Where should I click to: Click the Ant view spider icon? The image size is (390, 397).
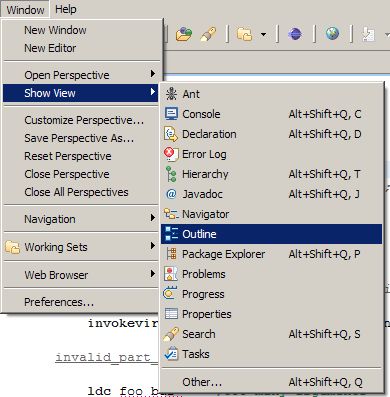[171, 94]
